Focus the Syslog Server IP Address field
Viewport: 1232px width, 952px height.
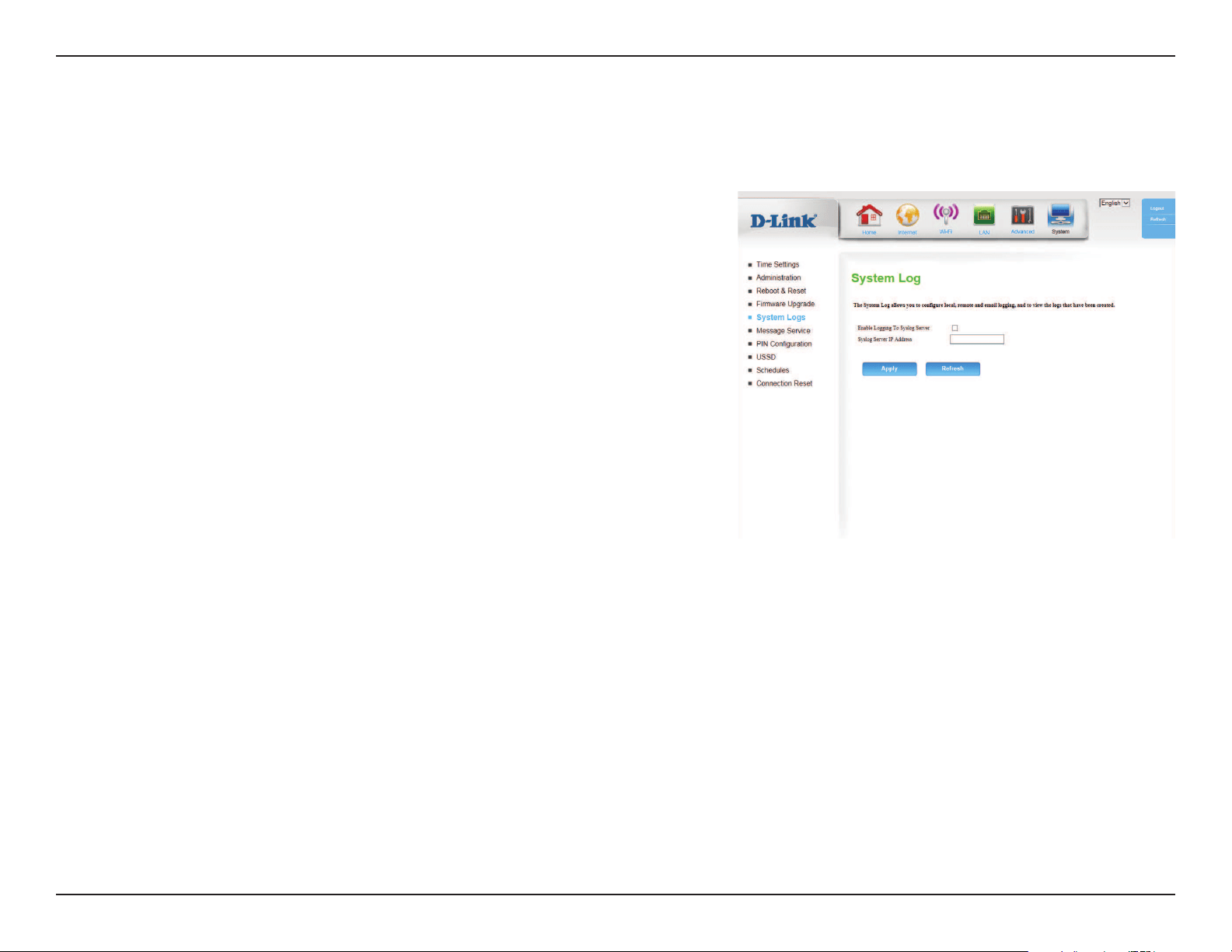(977, 340)
